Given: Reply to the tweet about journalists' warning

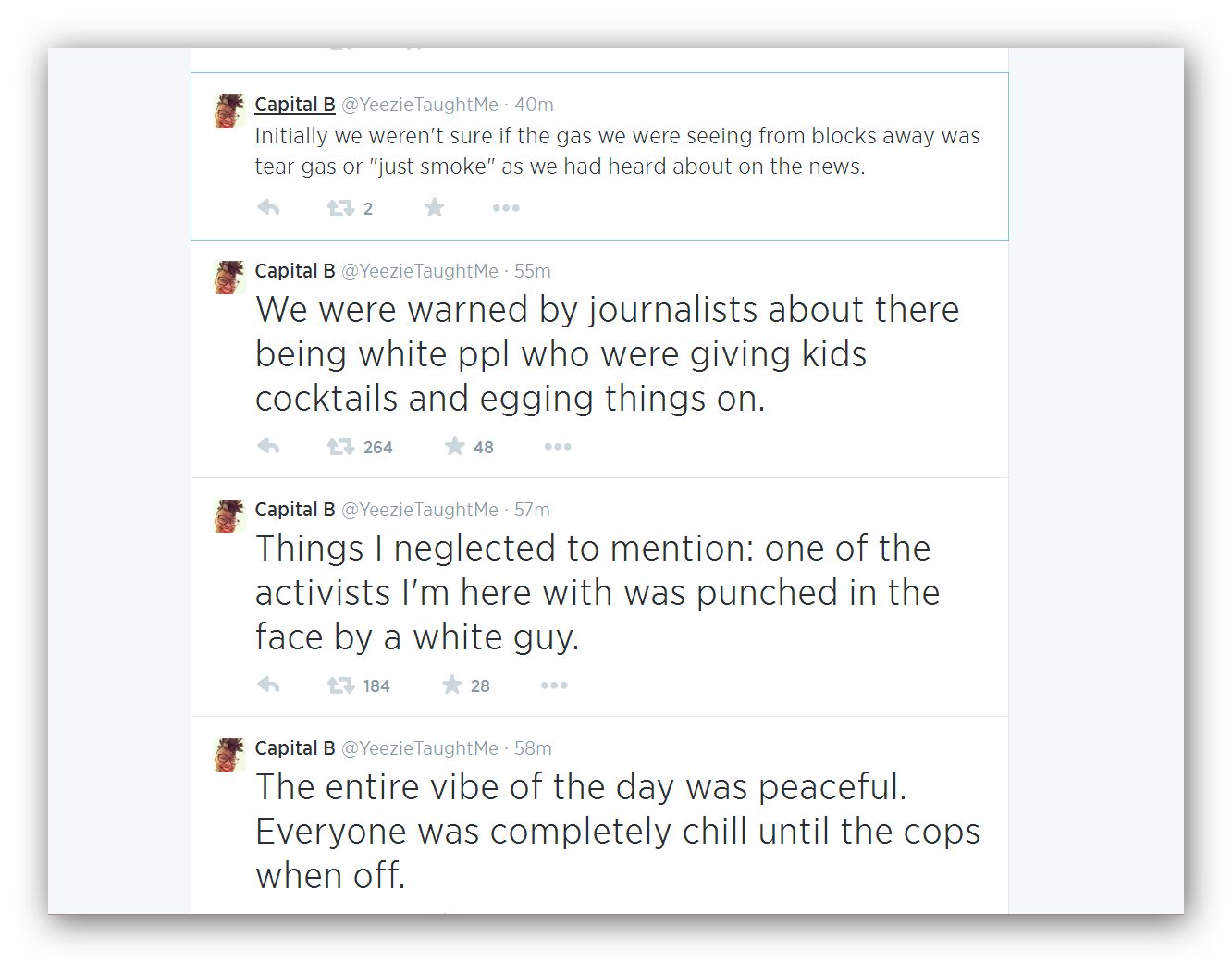Looking at the screenshot, I should [x=268, y=447].
